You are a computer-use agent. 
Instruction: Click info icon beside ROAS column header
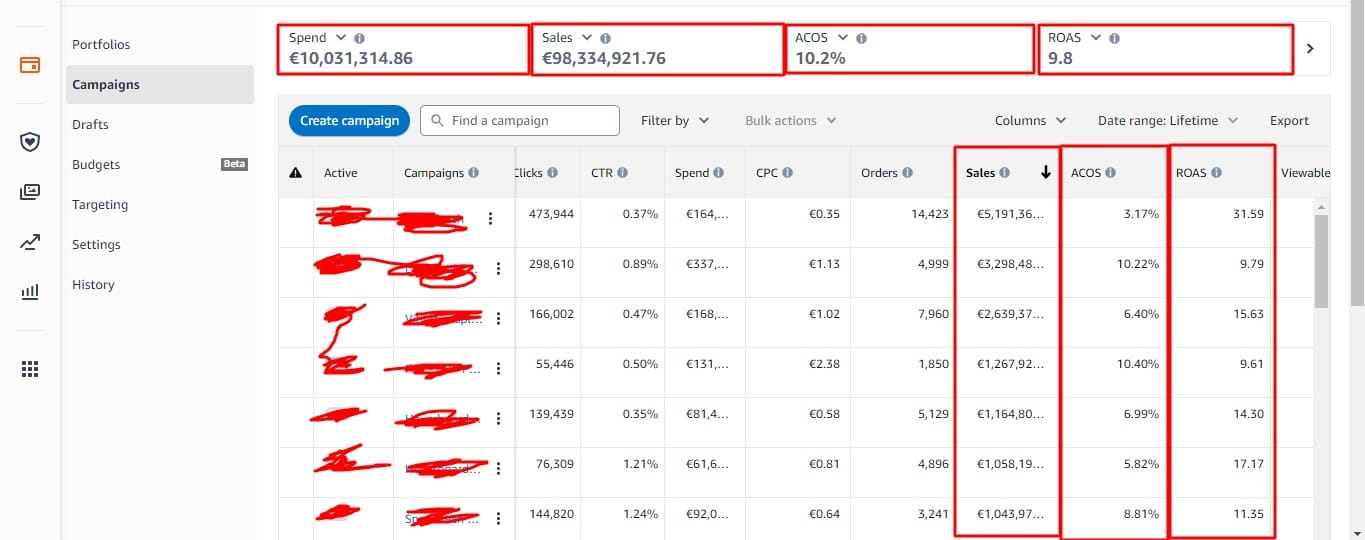pos(1216,173)
